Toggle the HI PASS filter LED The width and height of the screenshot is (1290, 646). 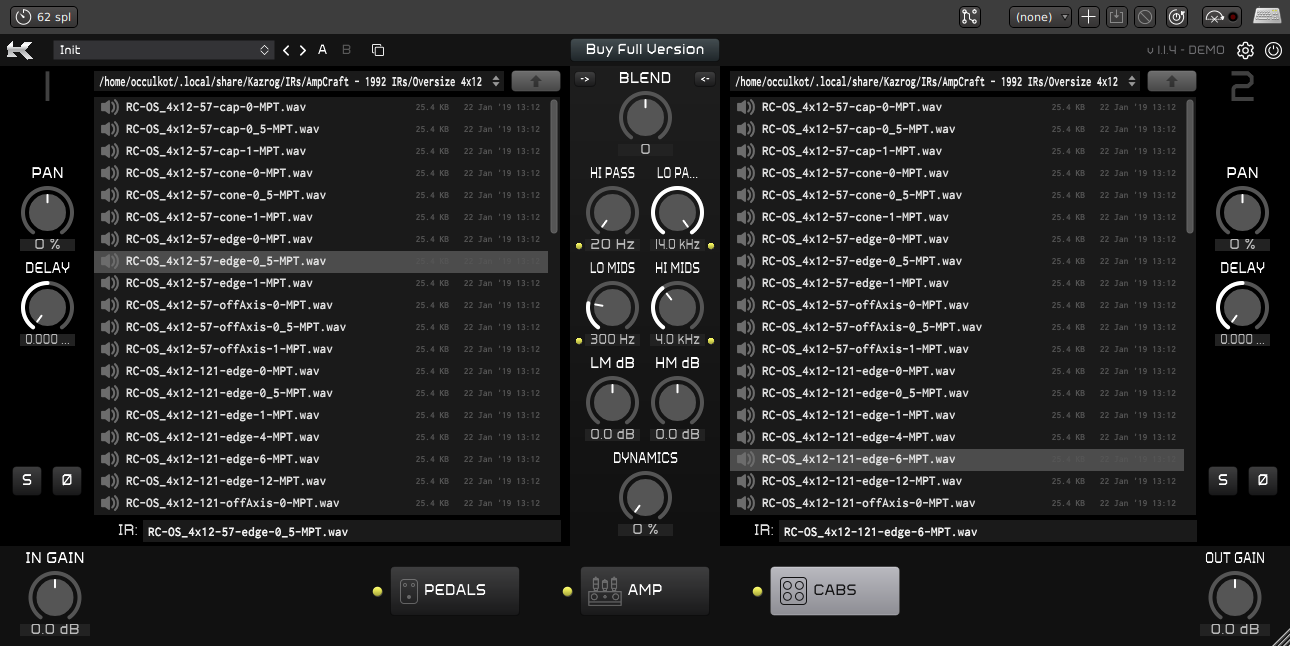pyautogui.click(x=579, y=245)
